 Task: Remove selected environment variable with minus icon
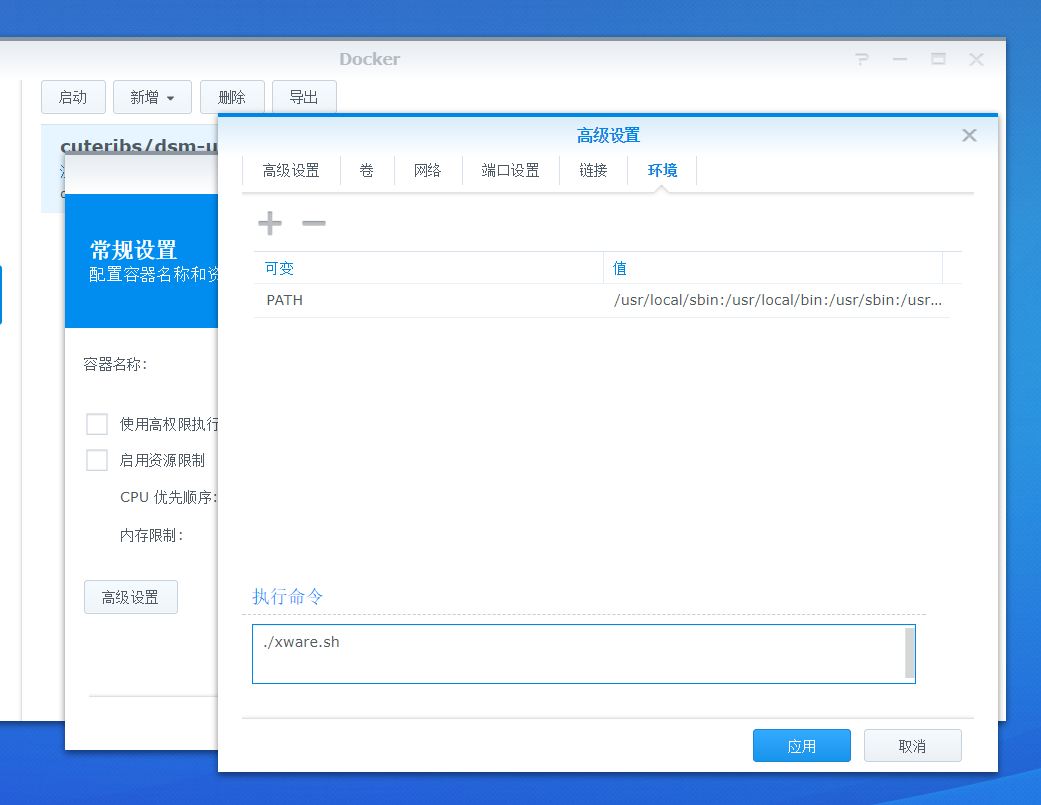point(313,223)
